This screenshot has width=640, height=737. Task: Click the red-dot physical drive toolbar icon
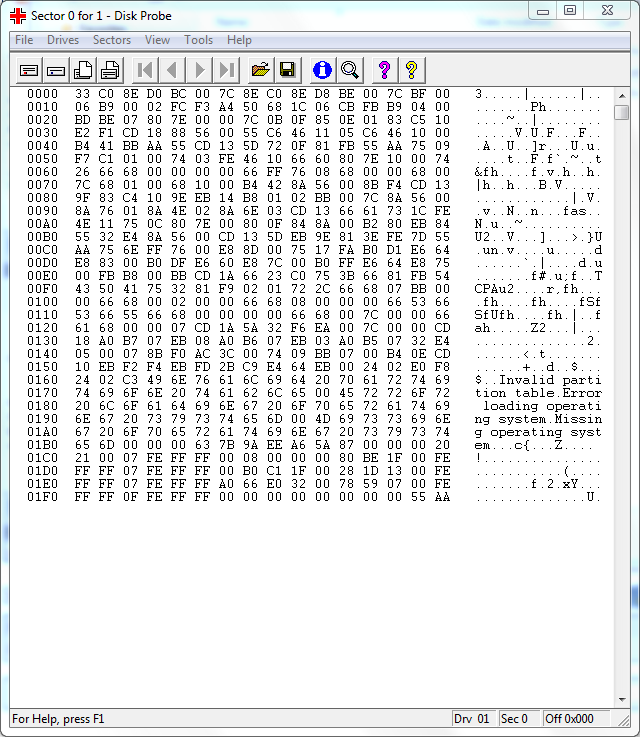[29, 71]
